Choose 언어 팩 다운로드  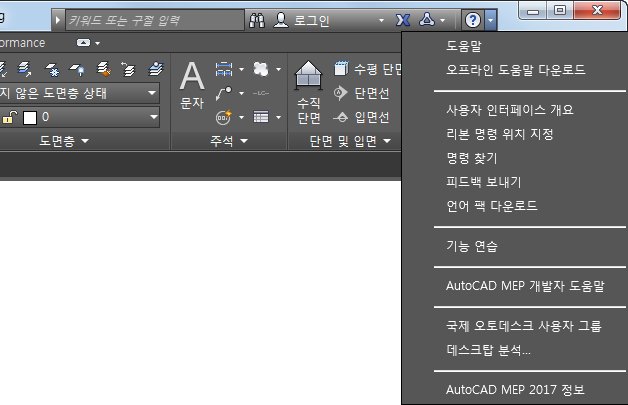tap(491, 206)
